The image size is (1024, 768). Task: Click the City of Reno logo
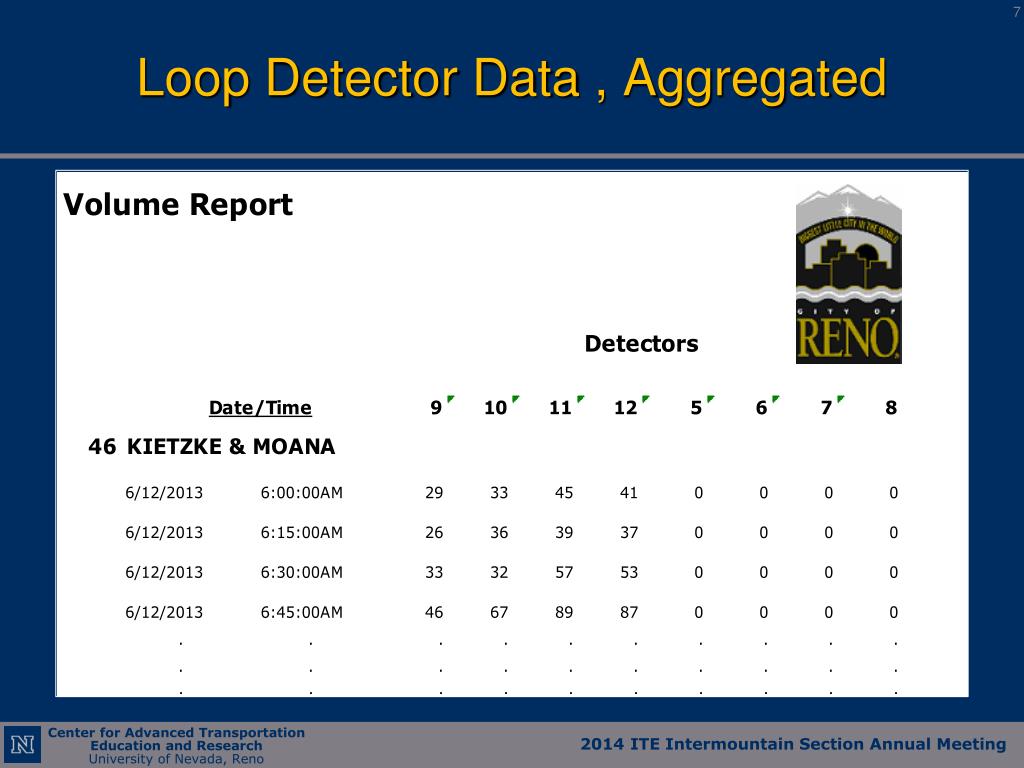pyautogui.click(x=848, y=274)
